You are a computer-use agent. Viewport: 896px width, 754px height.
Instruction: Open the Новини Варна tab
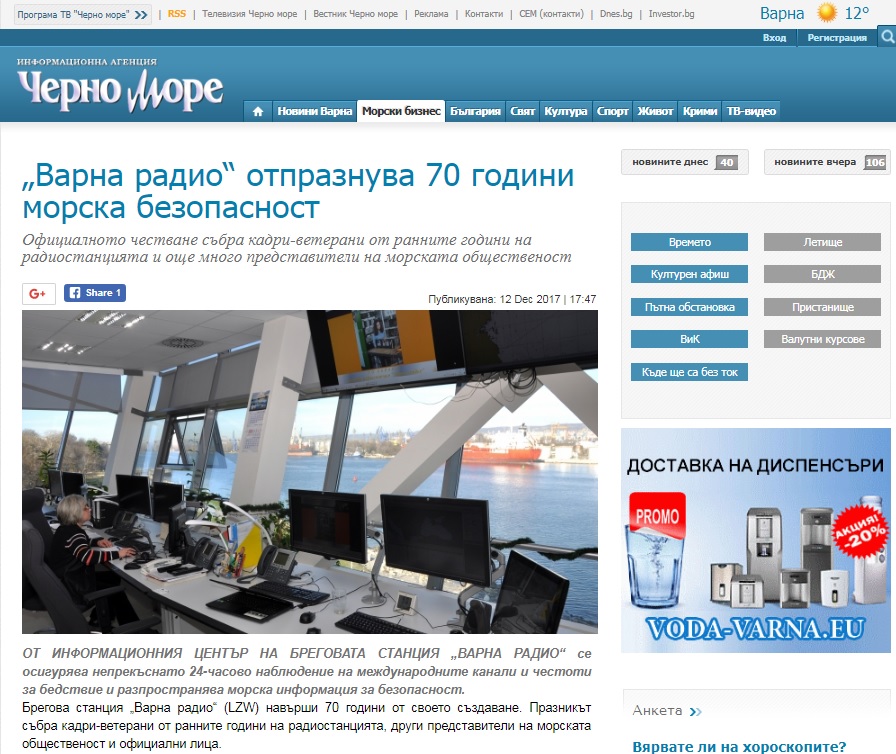pyautogui.click(x=314, y=111)
